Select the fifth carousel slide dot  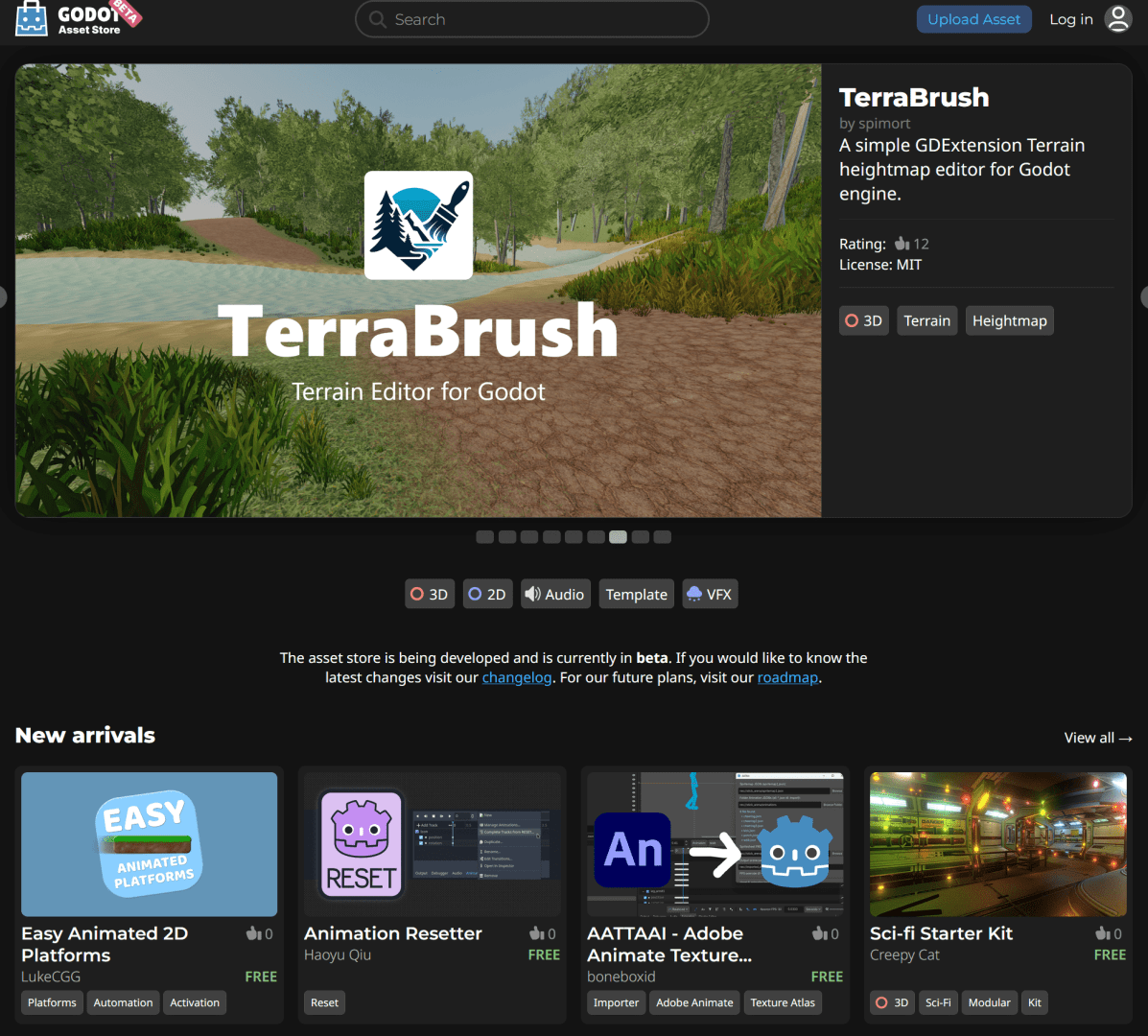coord(574,536)
